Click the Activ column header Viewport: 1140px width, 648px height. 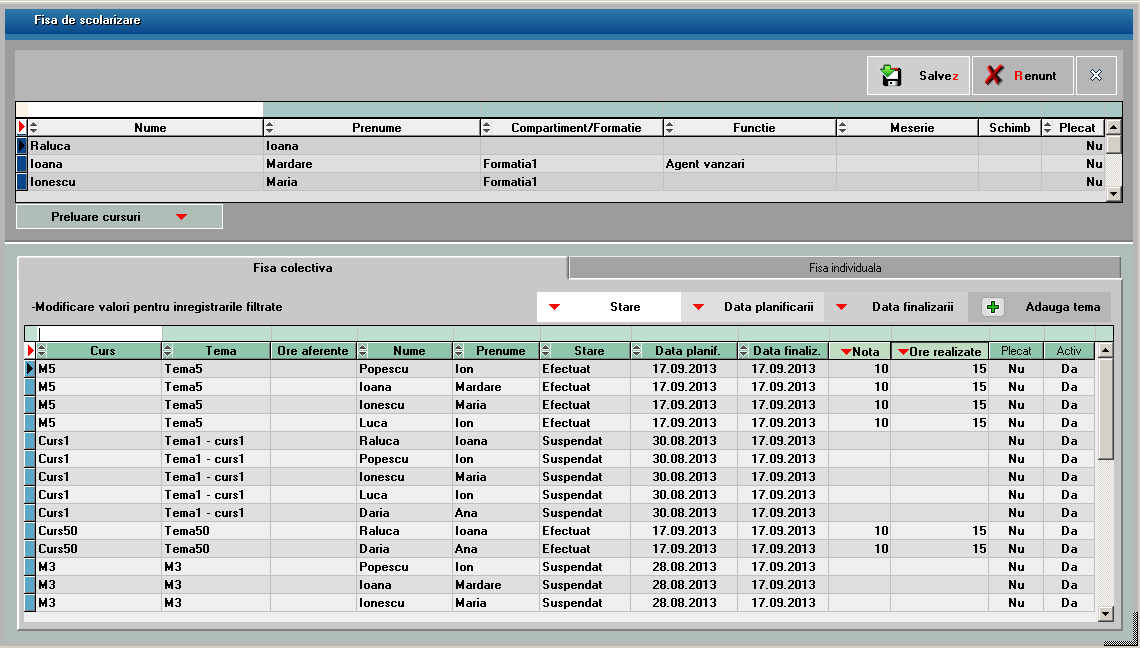pyautogui.click(x=1069, y=351)
